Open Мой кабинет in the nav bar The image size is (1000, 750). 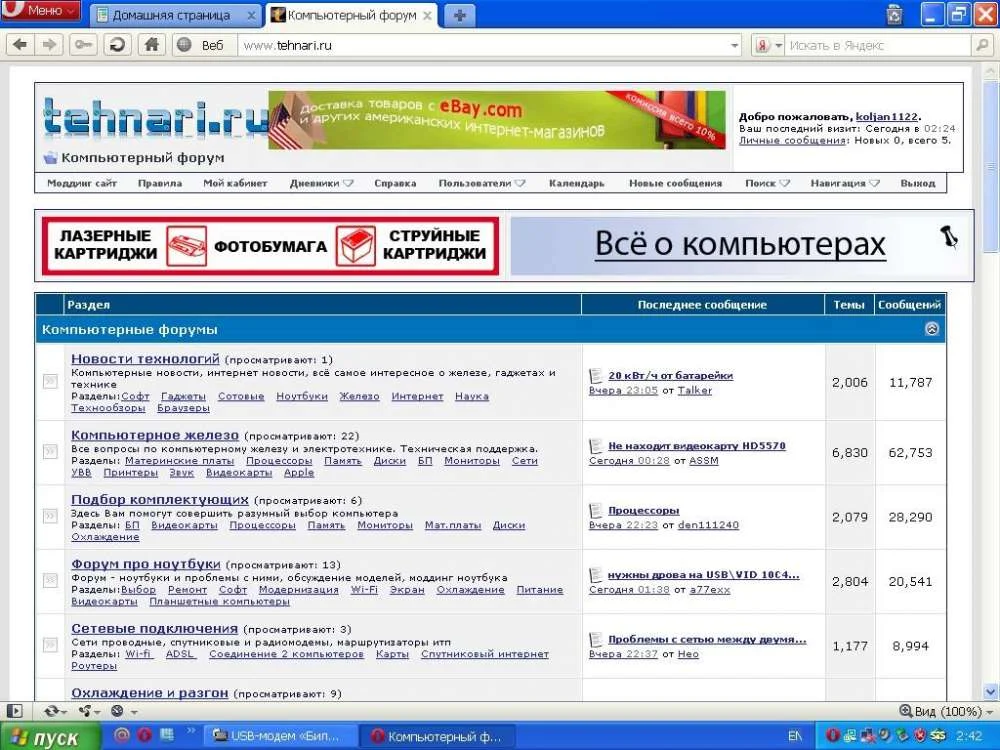pos(235,183)
